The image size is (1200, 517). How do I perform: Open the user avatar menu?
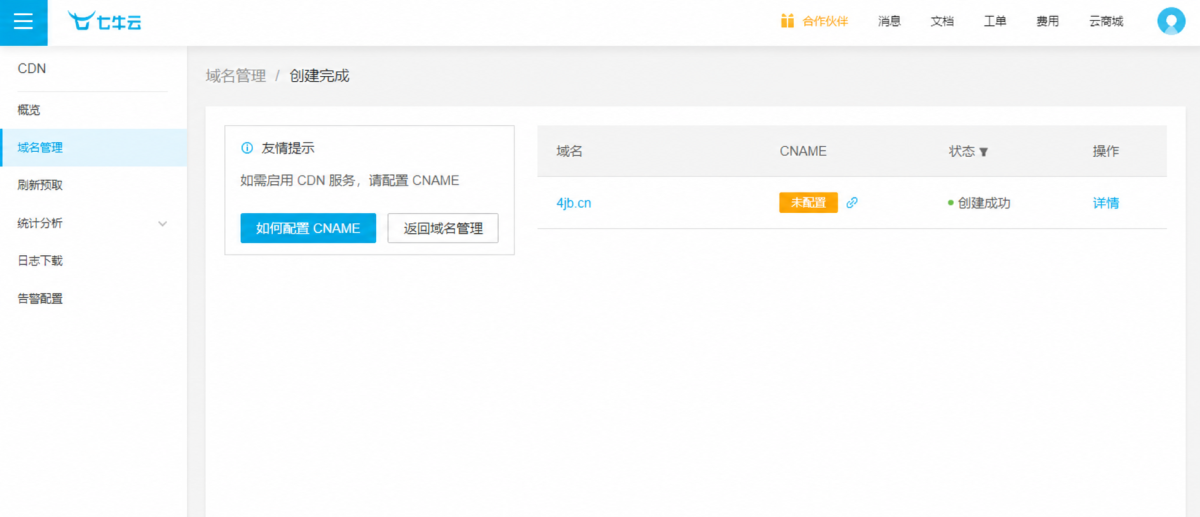pyautogui.click(x=1171, y=21)
